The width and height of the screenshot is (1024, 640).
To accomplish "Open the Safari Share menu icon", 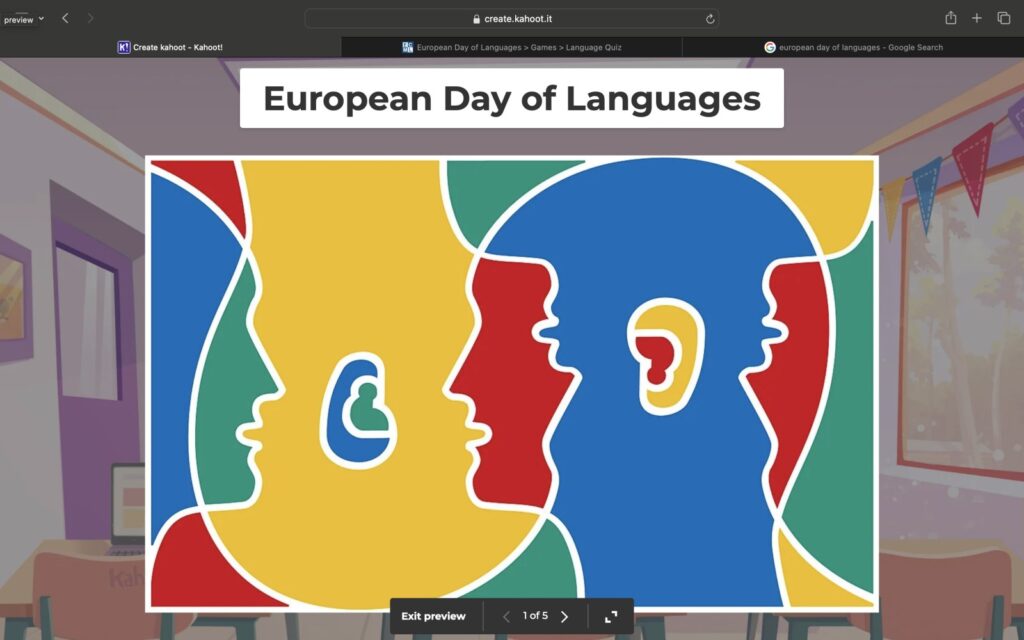I will [x=950, y=18].
